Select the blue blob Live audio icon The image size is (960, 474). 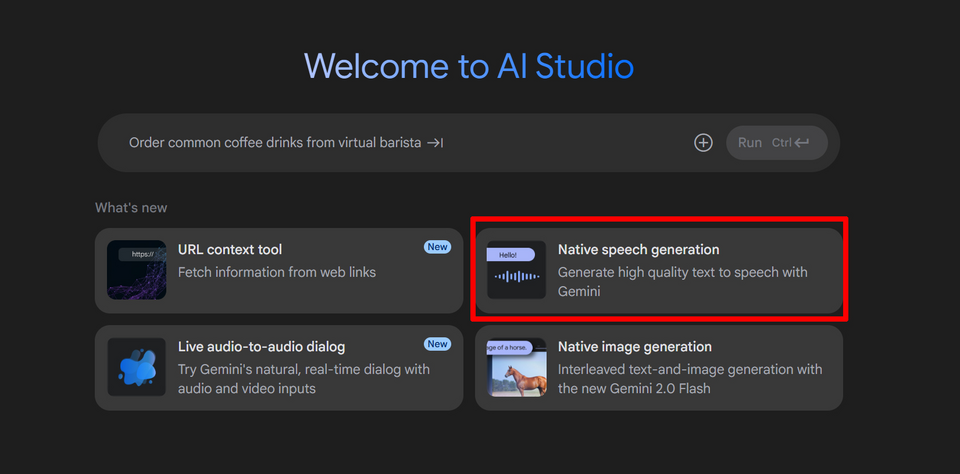click(137, 367)
